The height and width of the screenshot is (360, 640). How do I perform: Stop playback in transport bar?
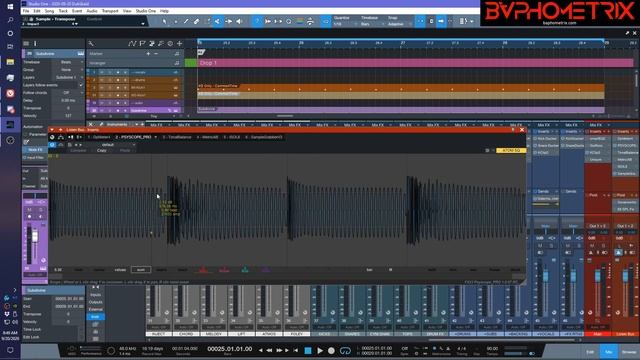(308, 350)
